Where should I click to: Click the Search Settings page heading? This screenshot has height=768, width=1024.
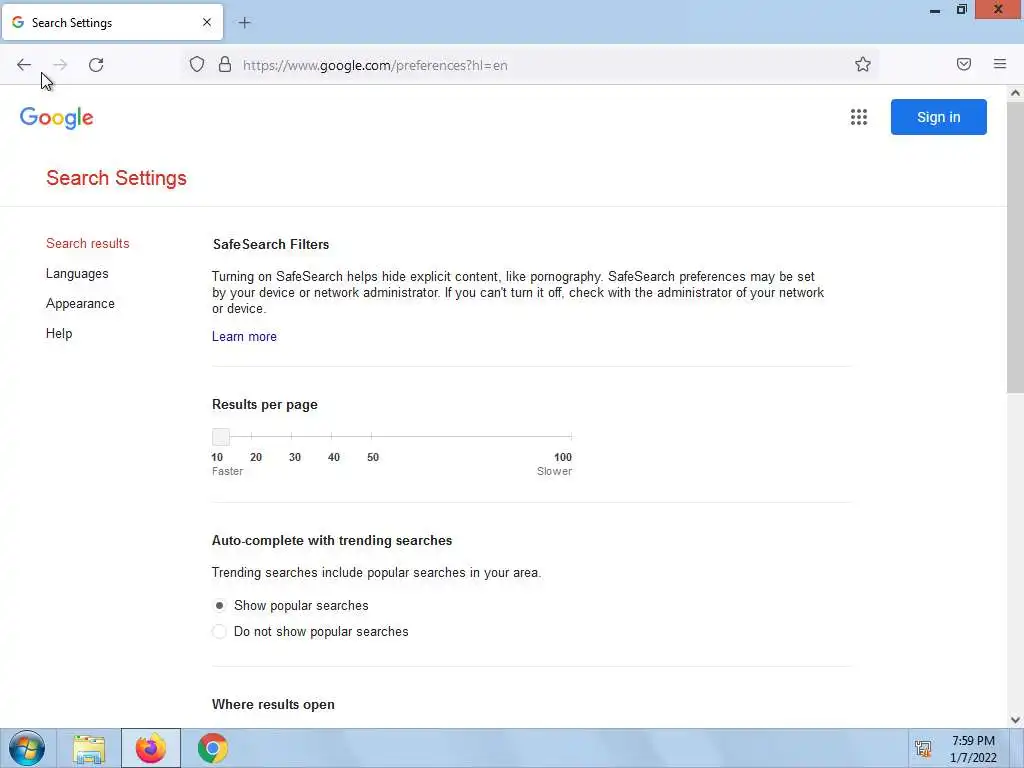point(116,178)
